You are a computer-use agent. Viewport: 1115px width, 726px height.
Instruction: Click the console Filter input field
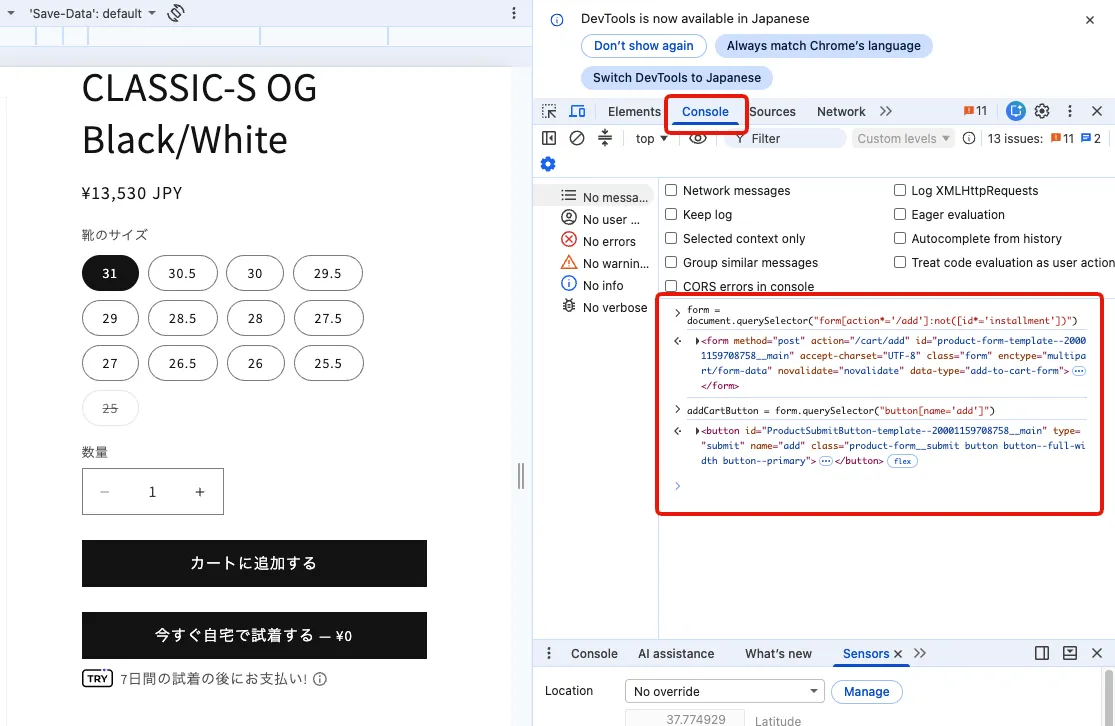785,139
